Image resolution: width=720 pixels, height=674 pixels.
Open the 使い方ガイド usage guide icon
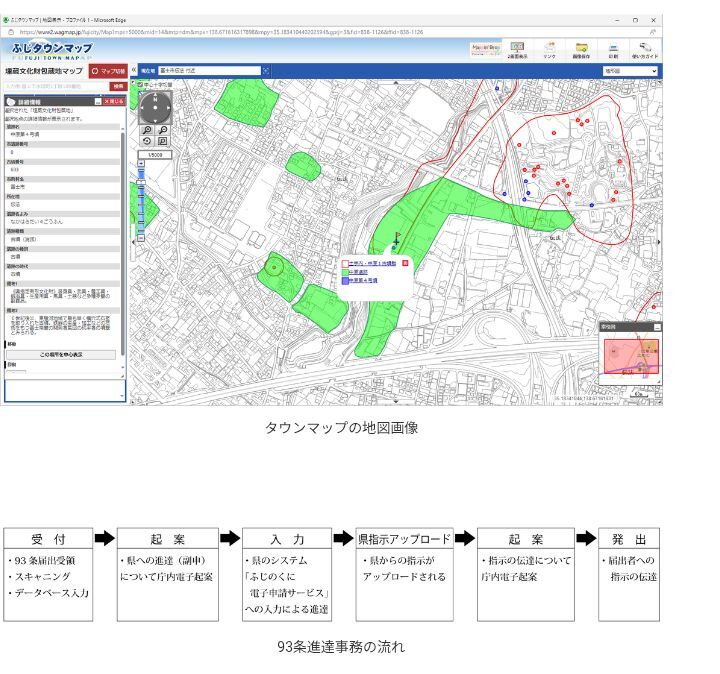[645, 50]
